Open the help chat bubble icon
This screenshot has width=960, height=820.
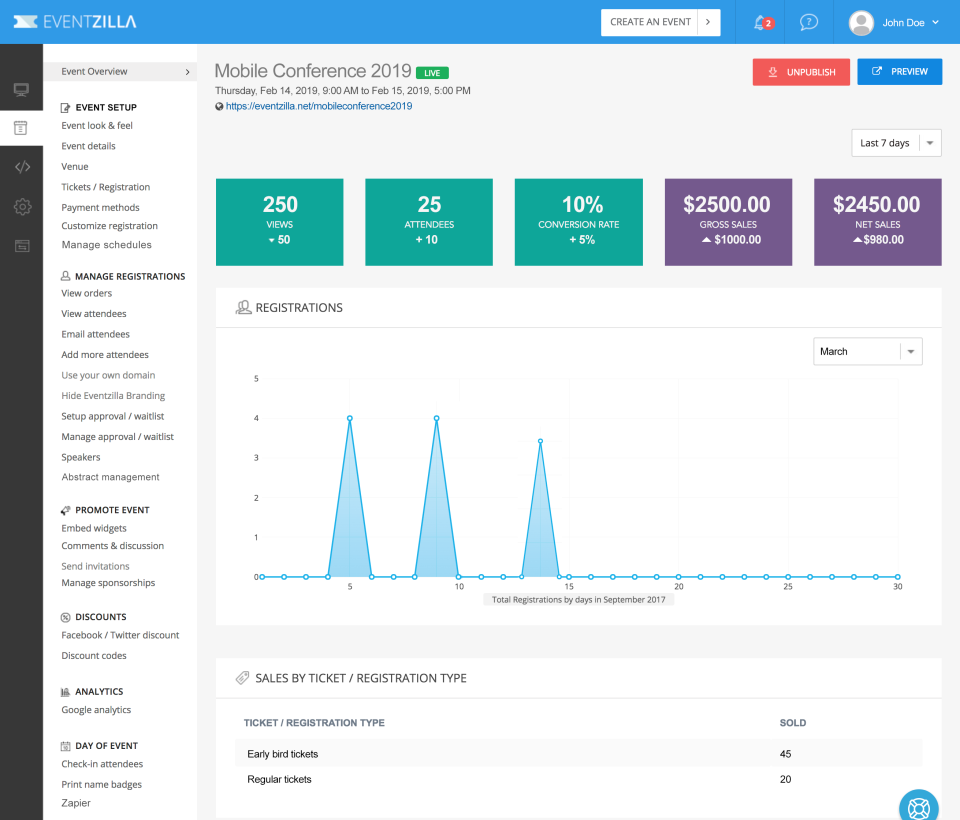click(809, 23)
